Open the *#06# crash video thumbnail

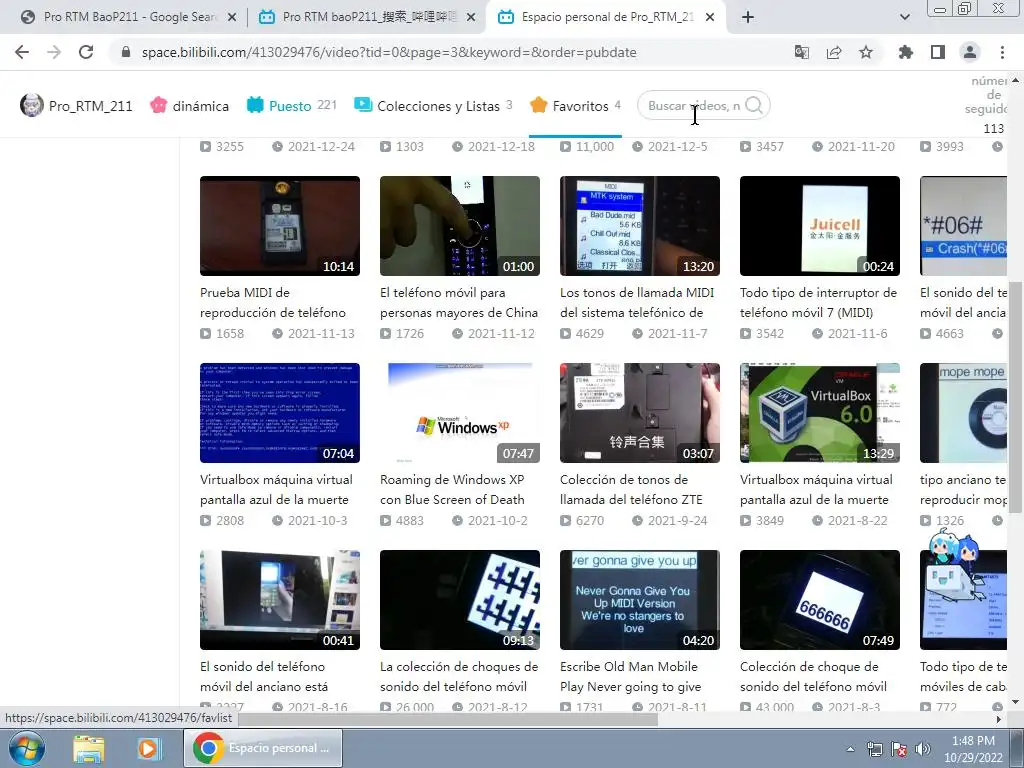point(963,226)
